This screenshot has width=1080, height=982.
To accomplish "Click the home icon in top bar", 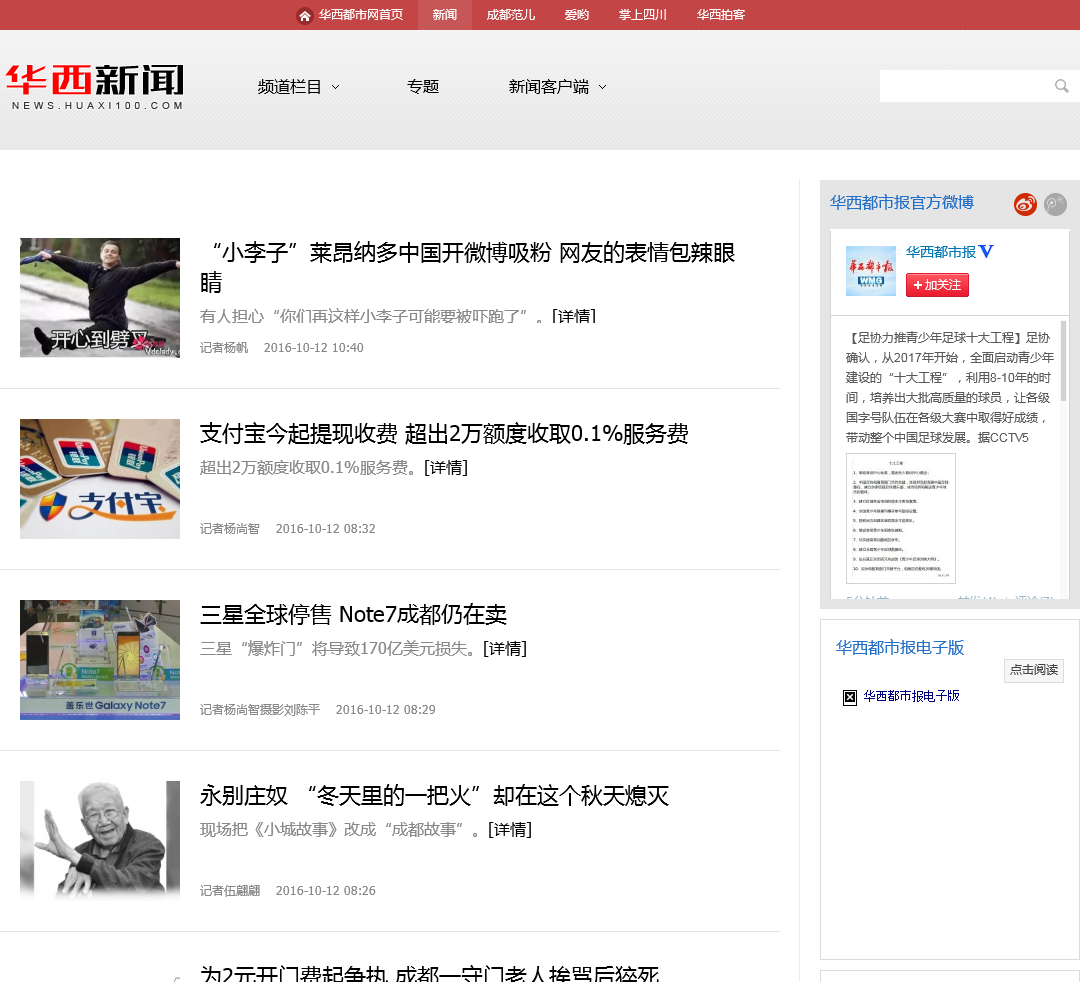I will (x=304, y=15).
